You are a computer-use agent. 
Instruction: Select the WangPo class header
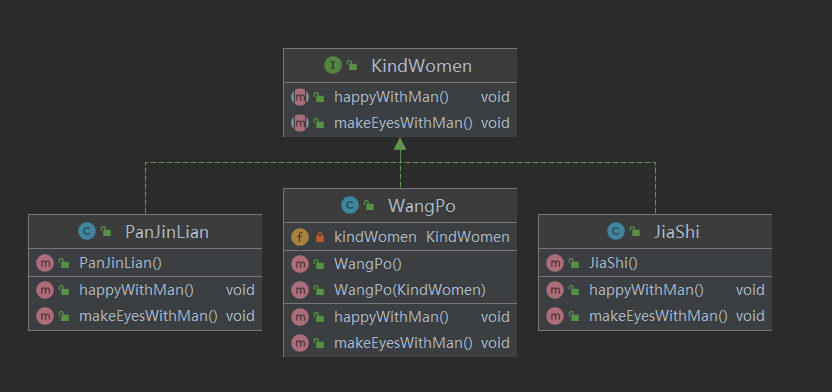click(400, 205)
